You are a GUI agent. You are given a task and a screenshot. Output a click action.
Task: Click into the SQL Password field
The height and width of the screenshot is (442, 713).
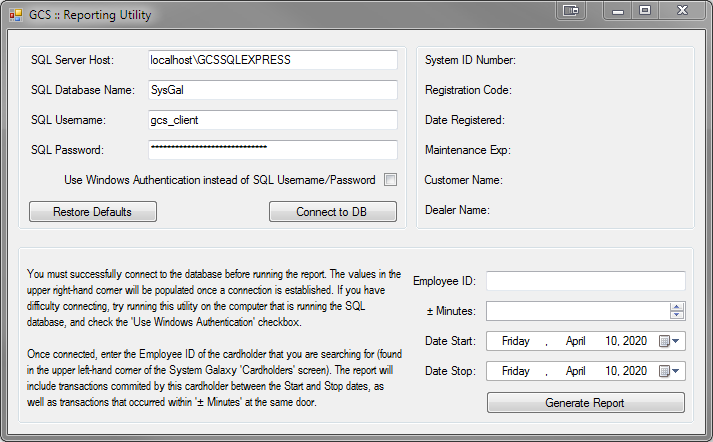(273, 150)
